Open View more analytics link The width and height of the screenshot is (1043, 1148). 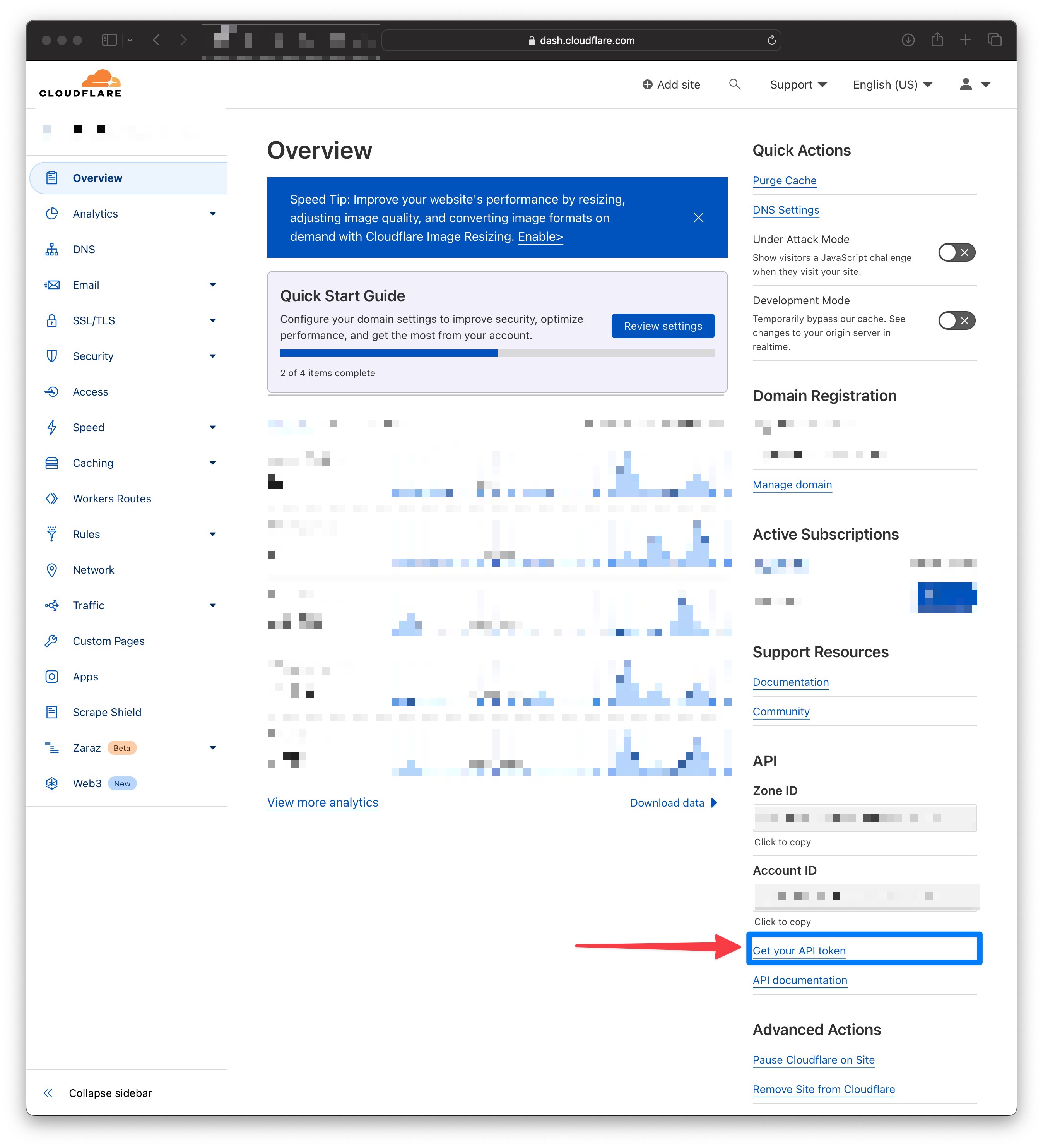323,802
